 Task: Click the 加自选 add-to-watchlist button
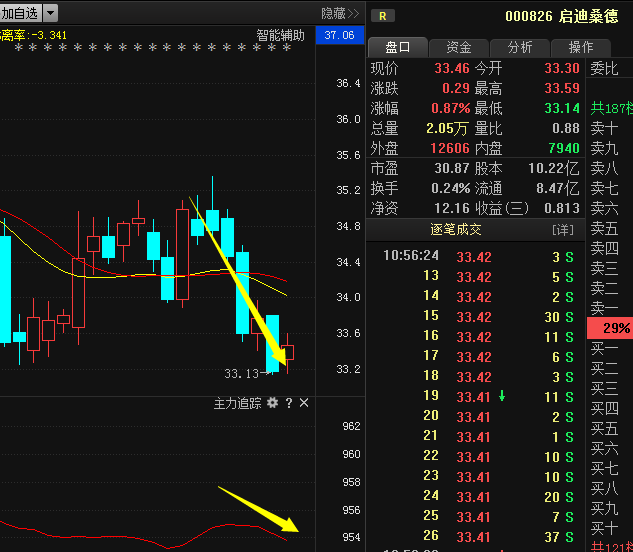pos(20,13)
